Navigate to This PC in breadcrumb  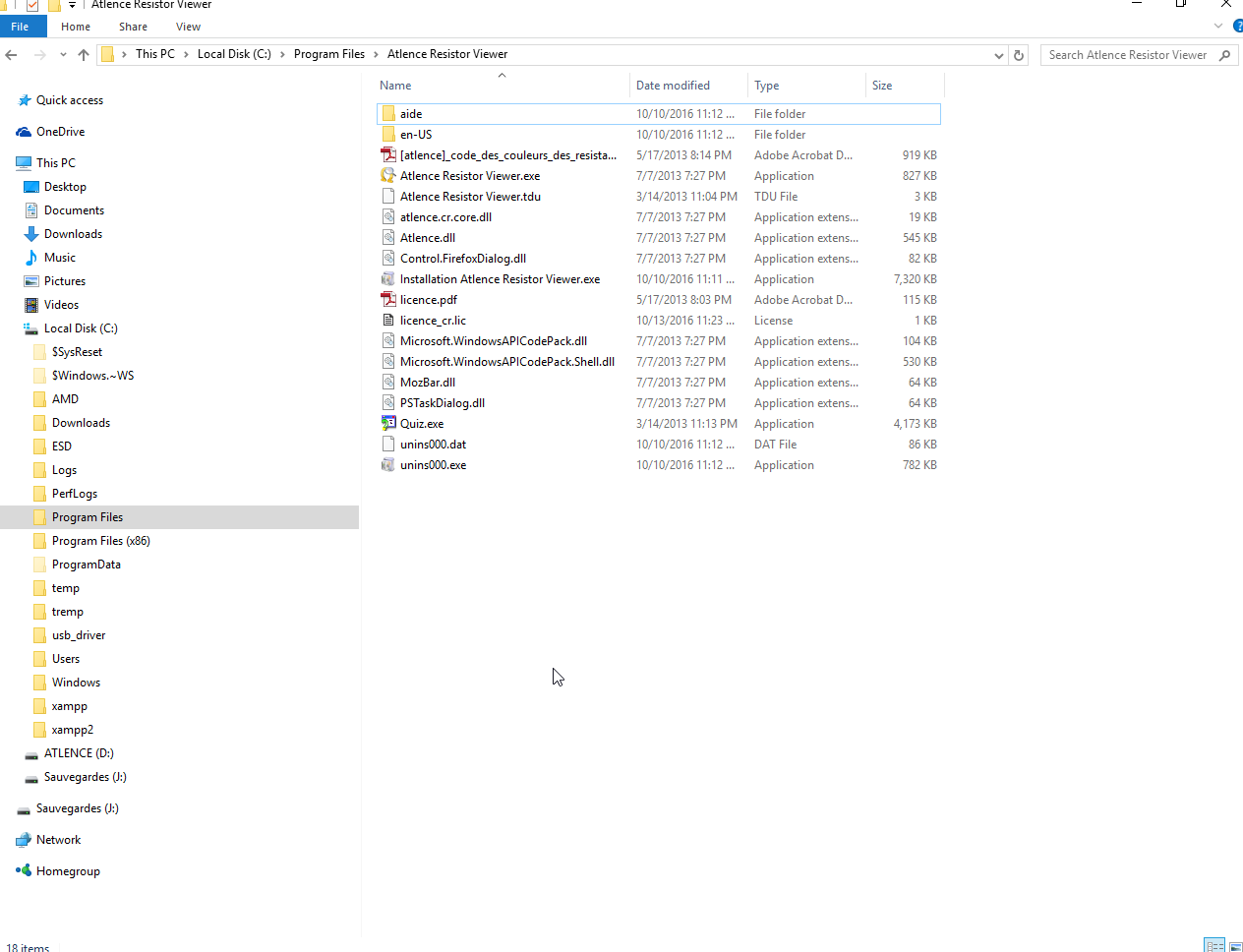pyautogui.click(x=155, y=54)
